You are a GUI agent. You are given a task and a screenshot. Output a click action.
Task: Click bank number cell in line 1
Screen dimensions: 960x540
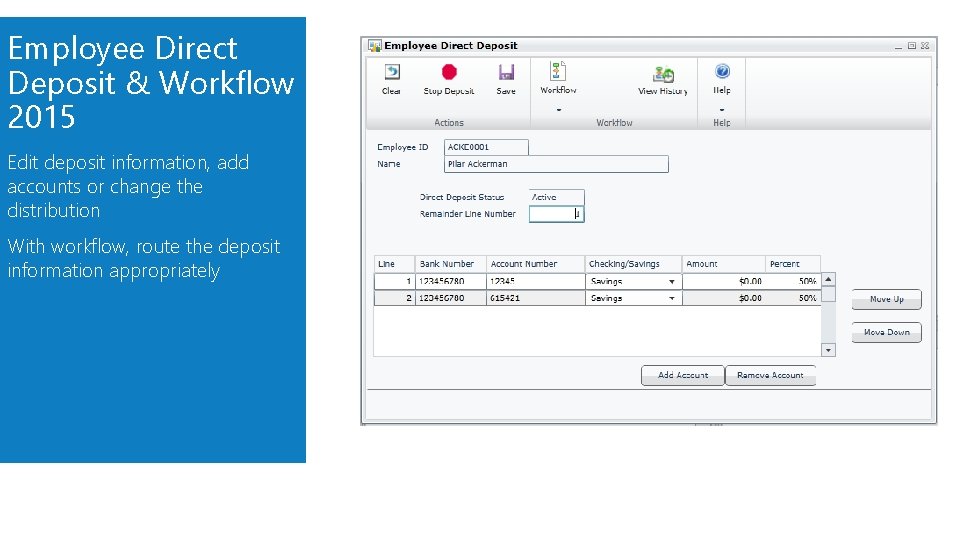[x=451, y=282]
